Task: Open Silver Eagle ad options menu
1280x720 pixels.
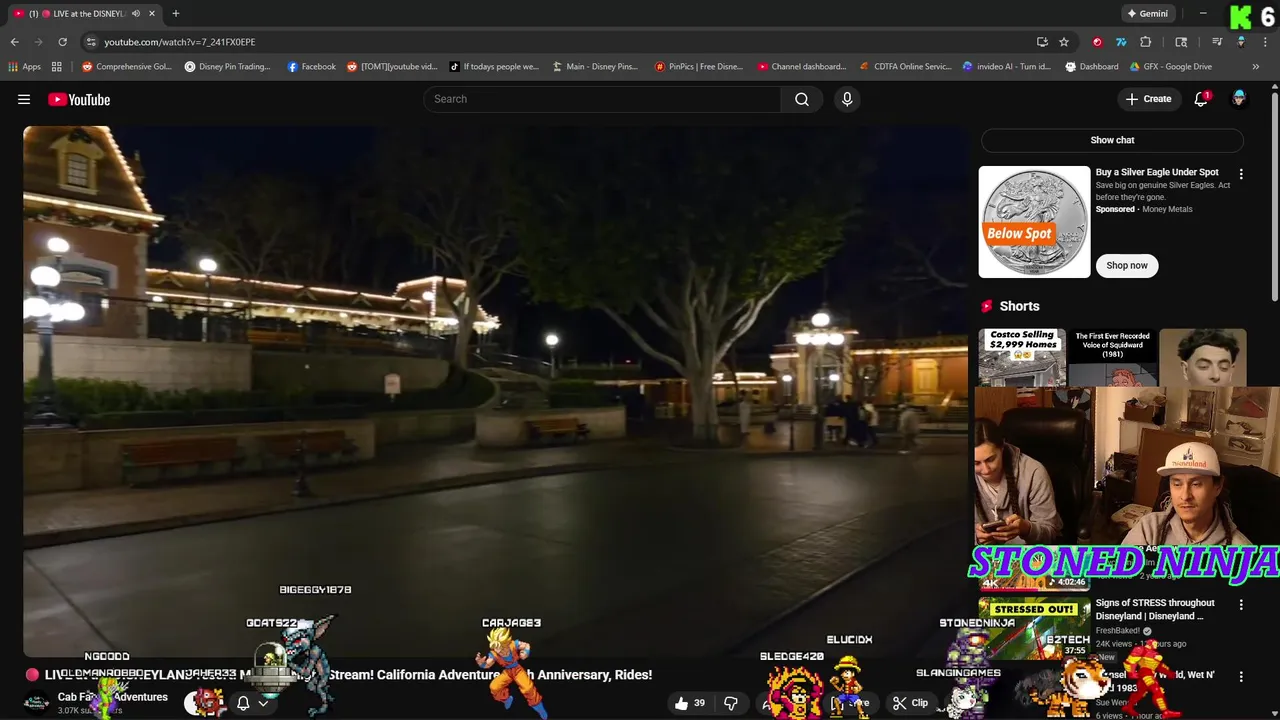Action: coord(1241,174)
